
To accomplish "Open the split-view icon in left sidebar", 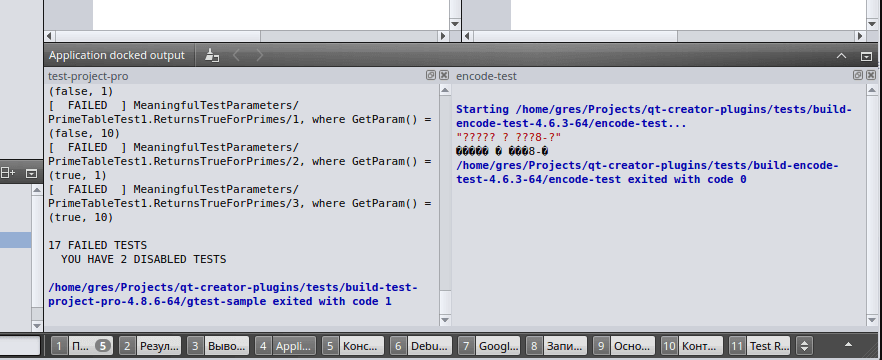I will tap(8, 173).
